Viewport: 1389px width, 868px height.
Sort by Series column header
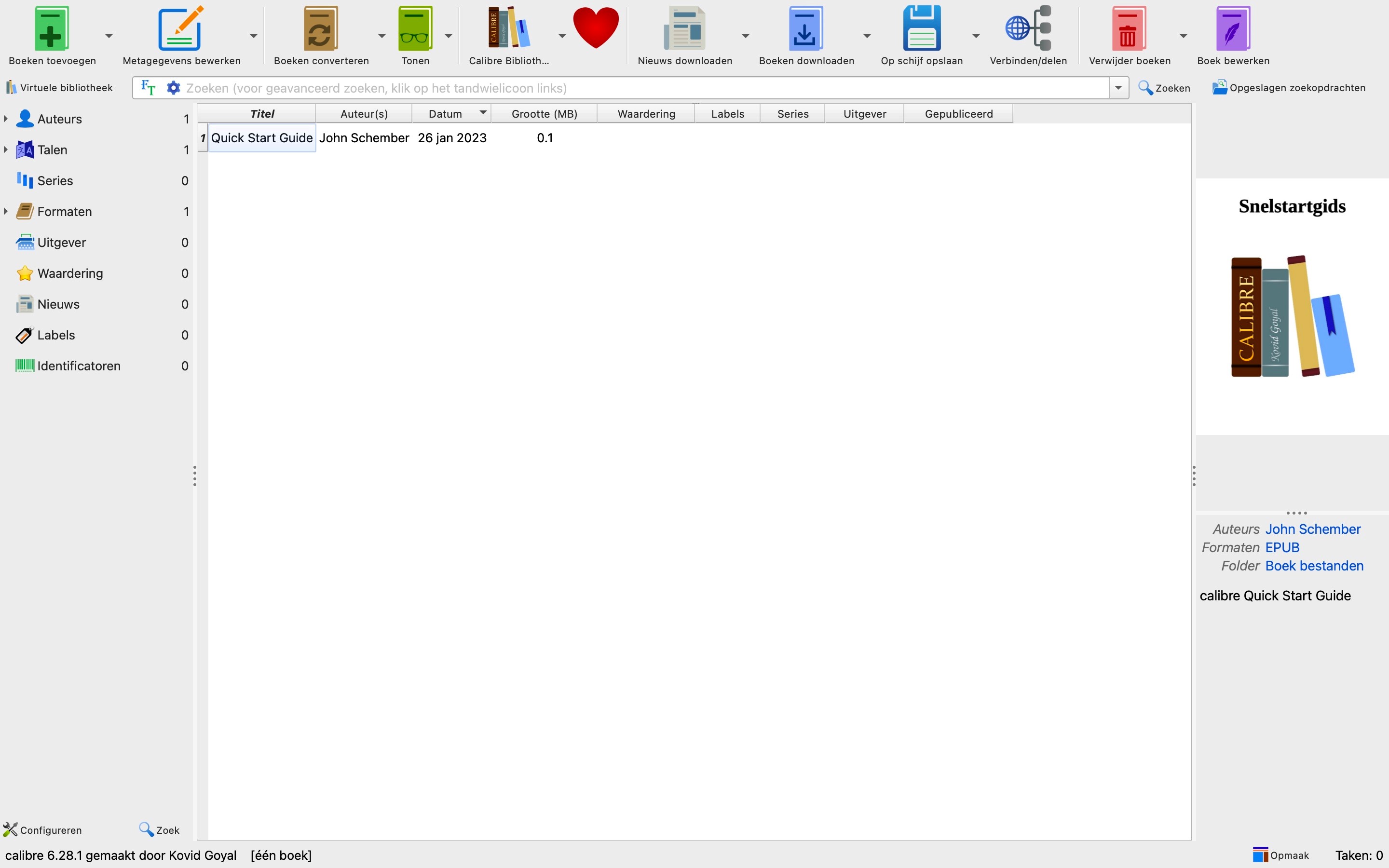tap(793, 114)
